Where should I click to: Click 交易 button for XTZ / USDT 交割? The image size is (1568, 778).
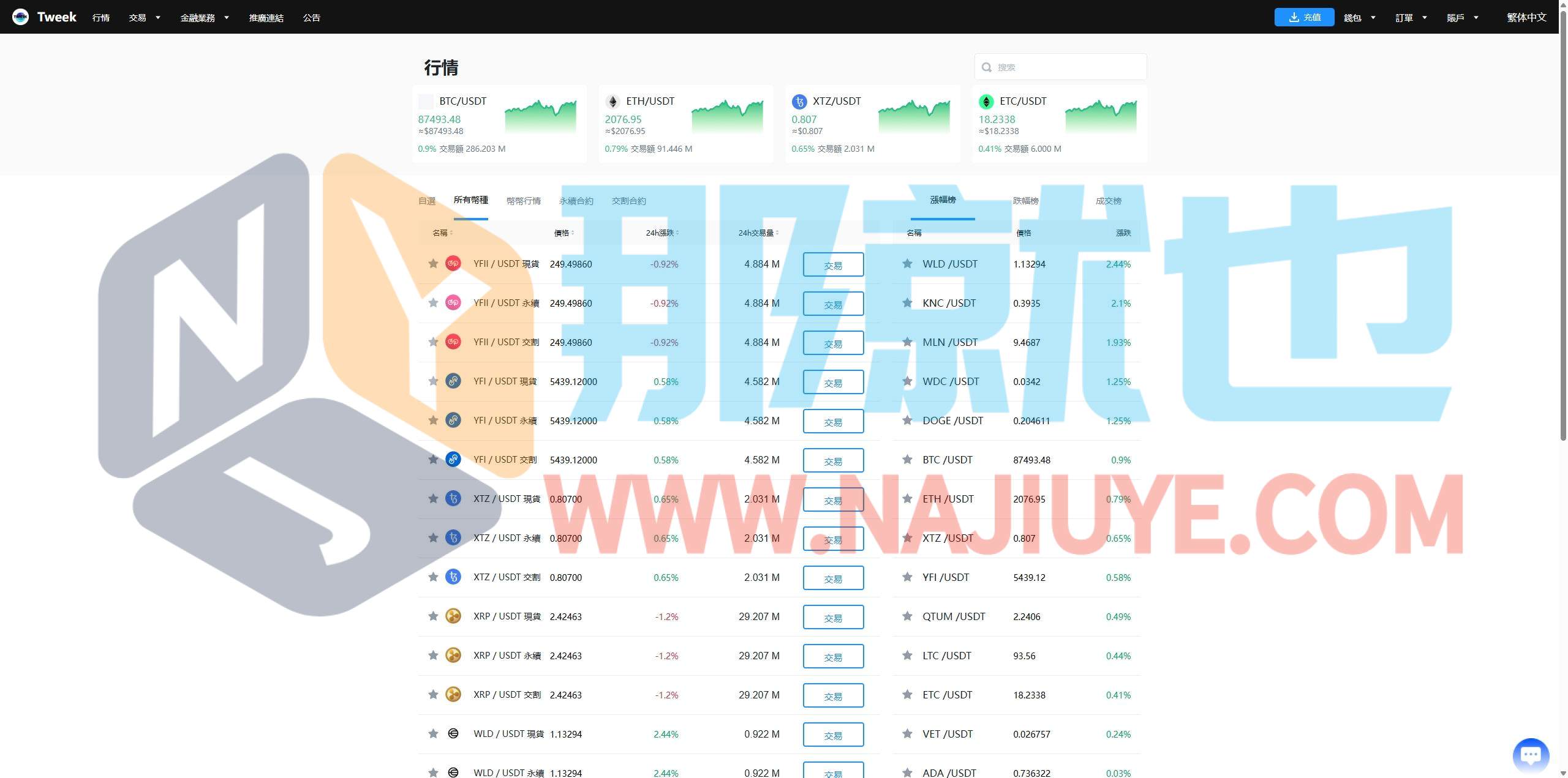click(833, 578)
